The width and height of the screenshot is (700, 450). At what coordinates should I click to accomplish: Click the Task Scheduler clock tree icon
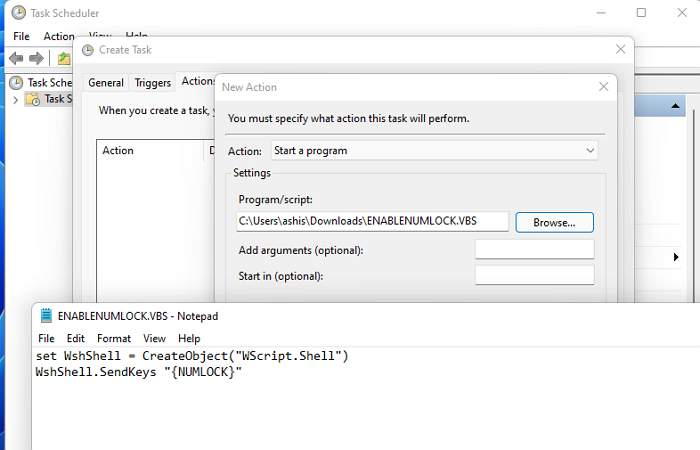pos(16,83)
